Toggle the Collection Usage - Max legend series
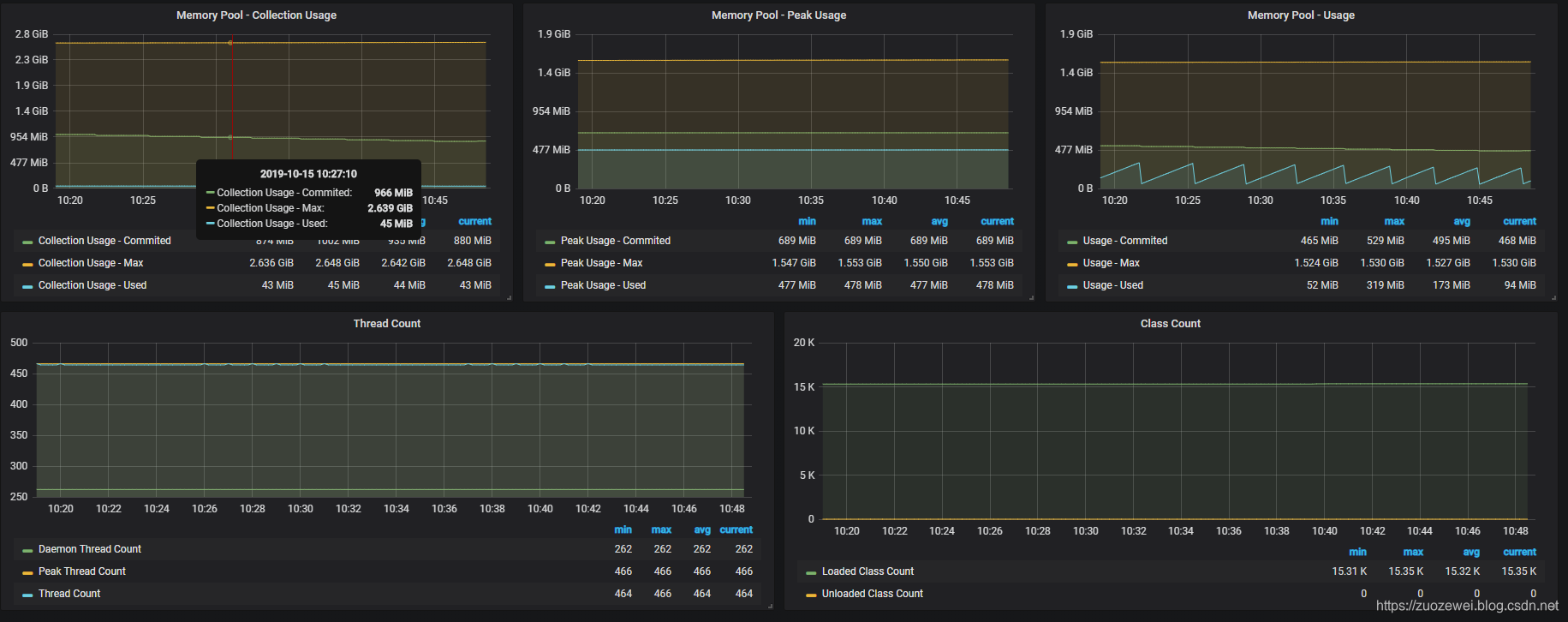 pos(91,263)
